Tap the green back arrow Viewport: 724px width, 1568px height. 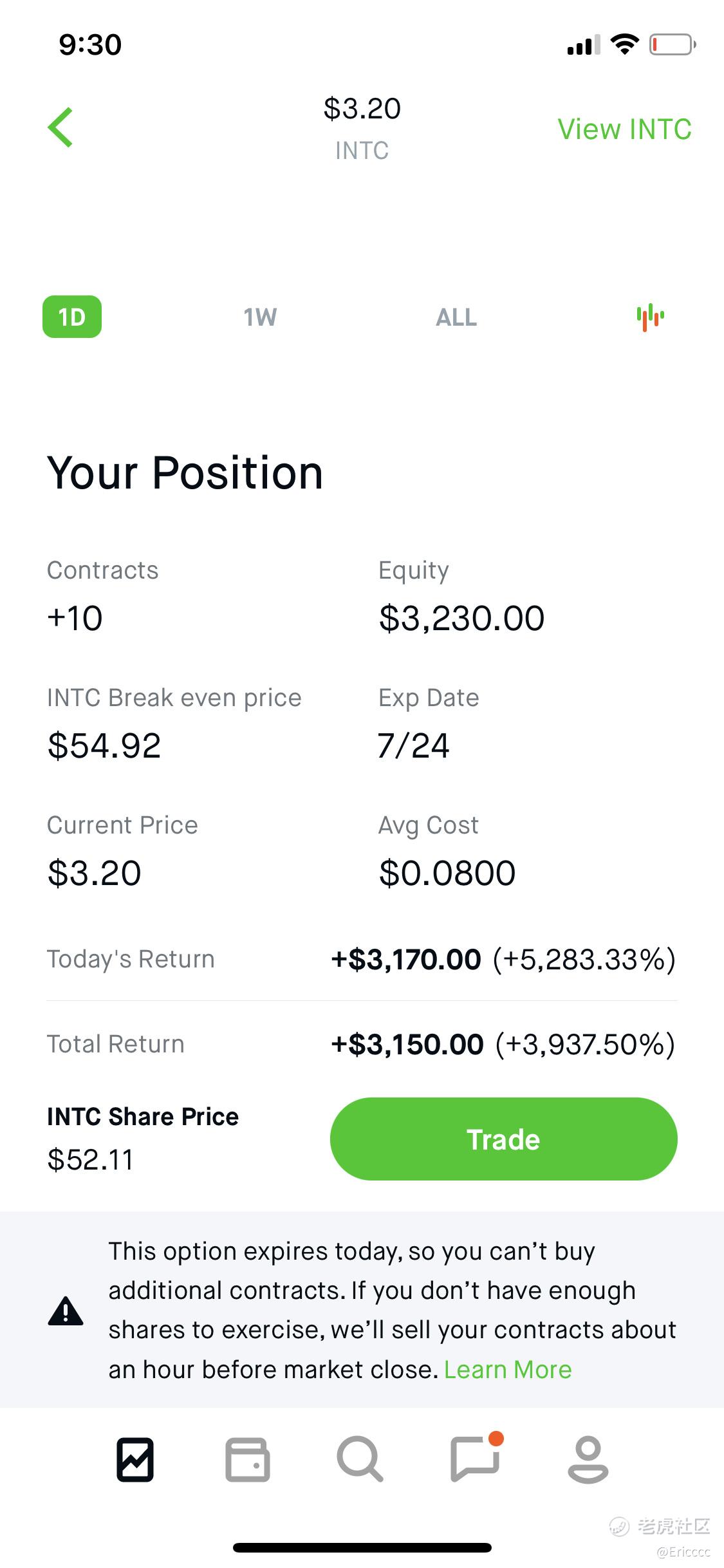60,127
